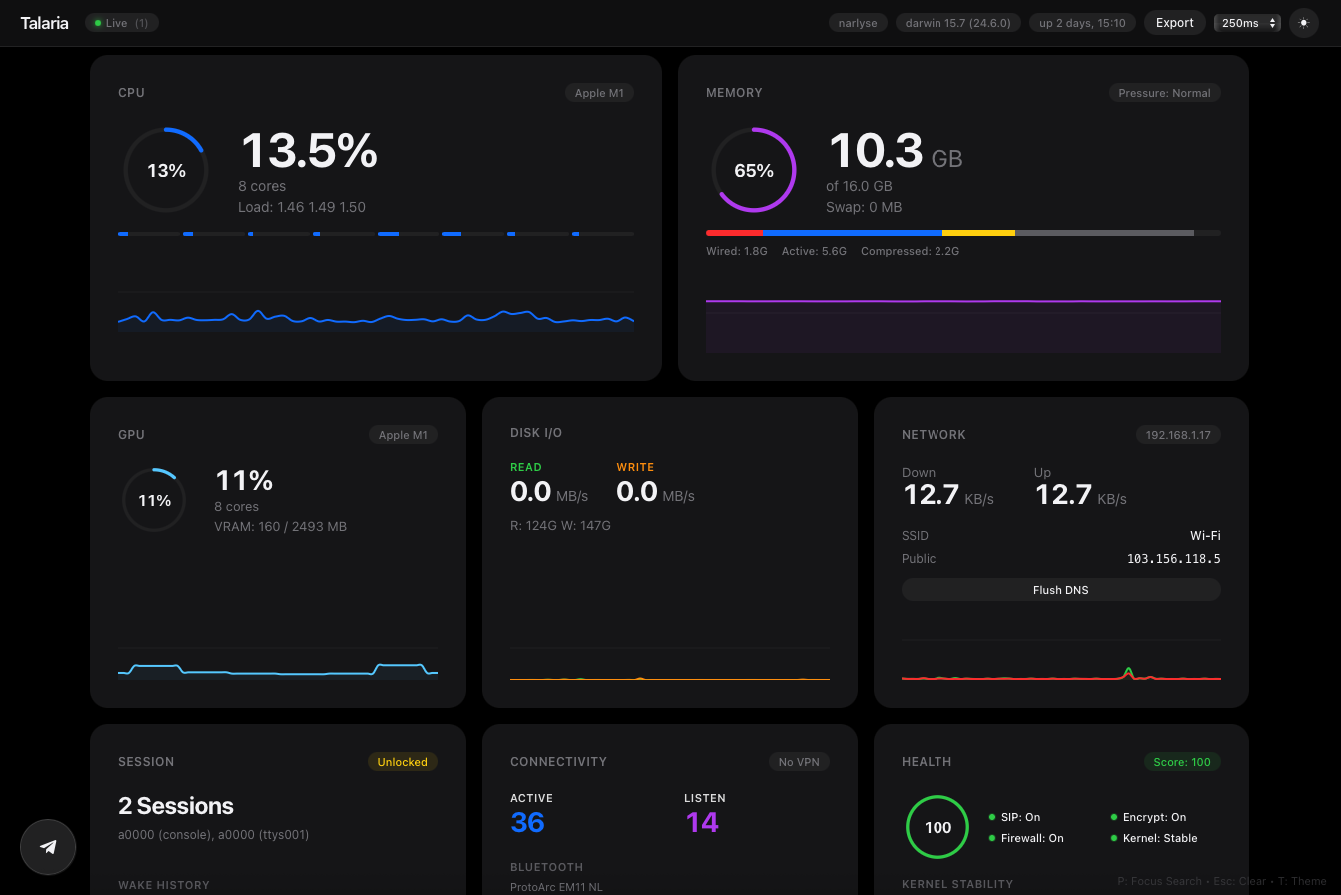Click the per-core CPU usage bar strip
The image size is (1341, 895).
click(376, 234)
